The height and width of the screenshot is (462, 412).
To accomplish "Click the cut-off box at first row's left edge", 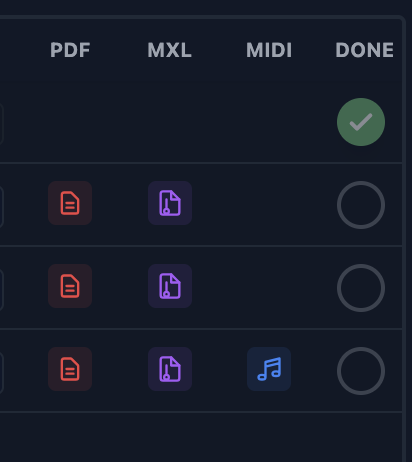I will tap(1, 124).
